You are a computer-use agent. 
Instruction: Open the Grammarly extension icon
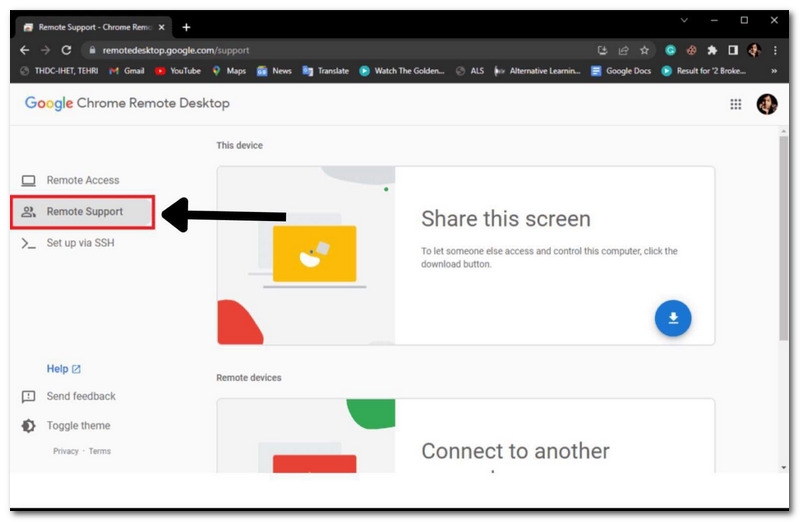(x=670, y=50)
